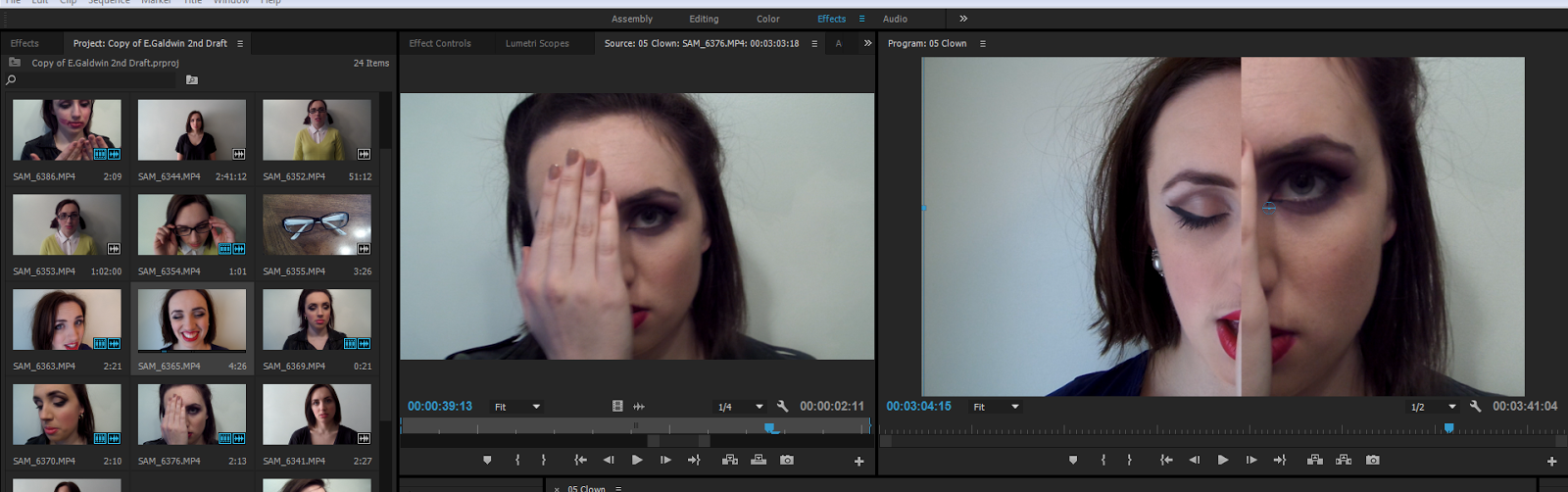The image size is (1568, 492).
Task: Open Program monitor button editor plus icon
Action: [x=1551, y=462]
